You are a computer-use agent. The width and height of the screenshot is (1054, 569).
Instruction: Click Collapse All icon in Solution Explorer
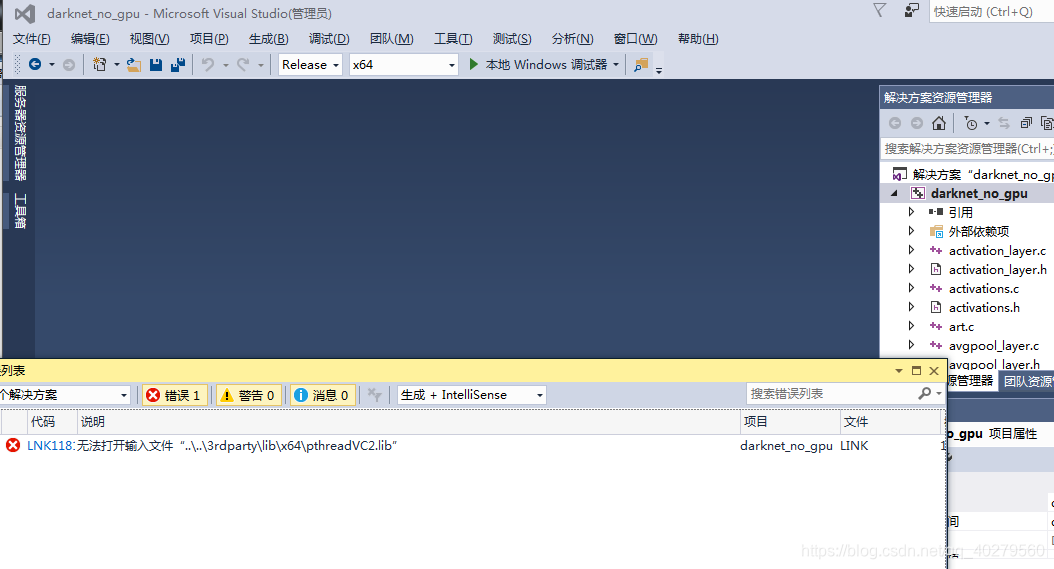[x=1026, y=123]
